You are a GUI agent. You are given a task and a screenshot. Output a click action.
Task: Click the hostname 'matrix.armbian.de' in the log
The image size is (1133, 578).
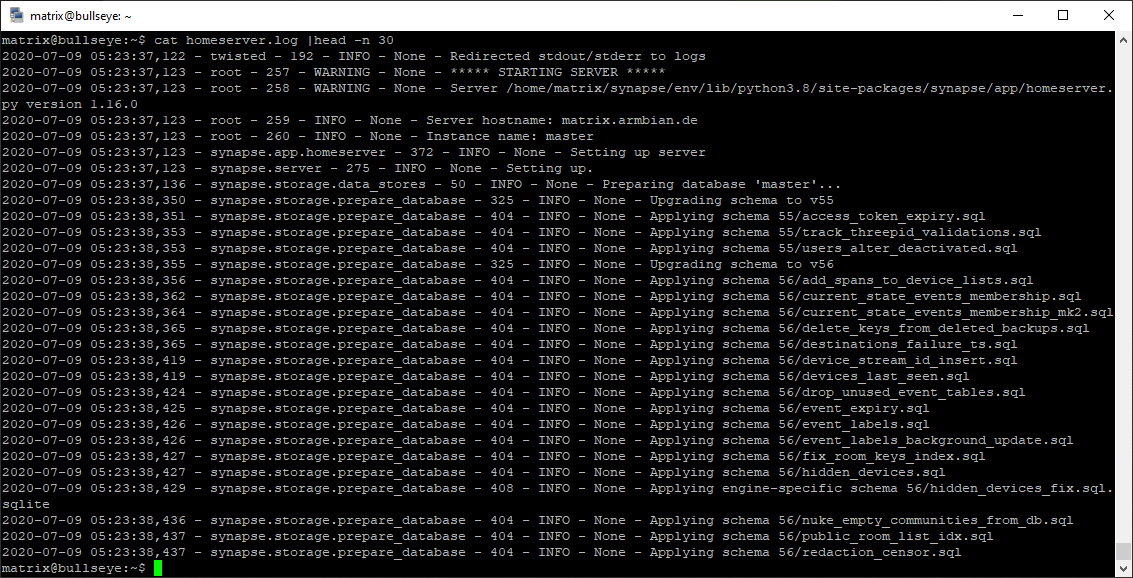point(629,120)
